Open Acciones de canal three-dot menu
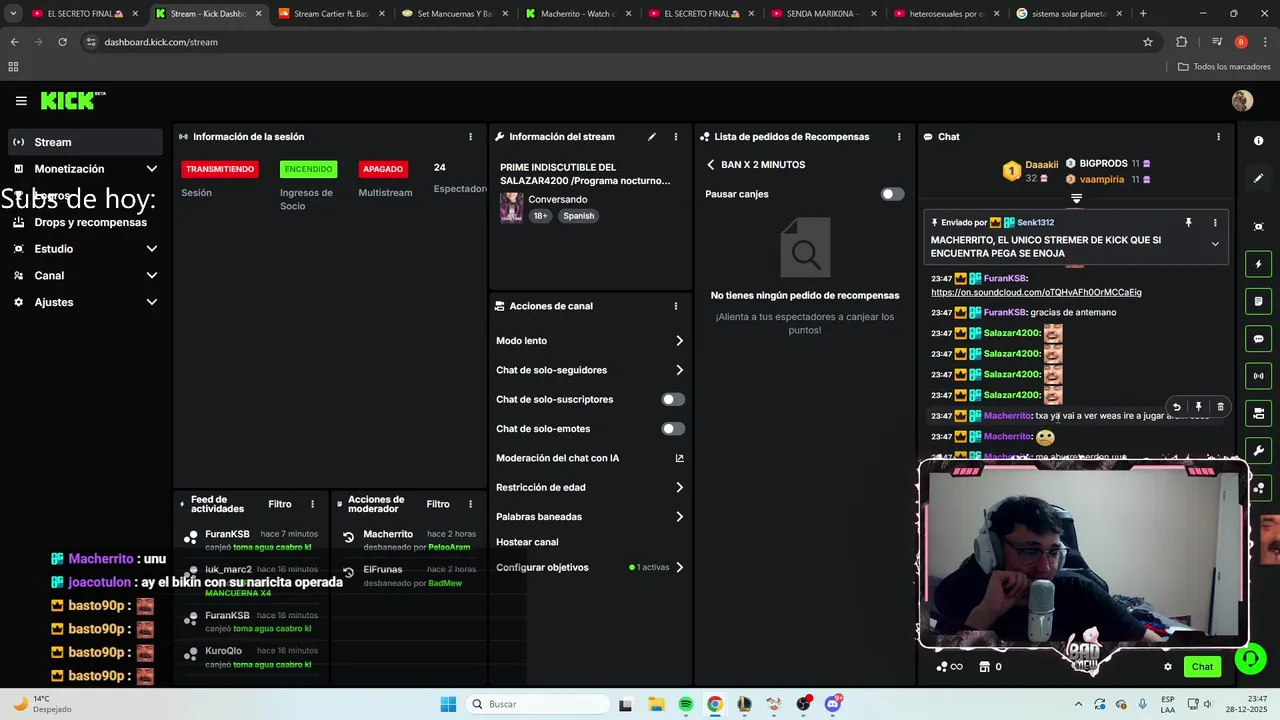The height and width of the screenshot is (720, 1280). pos(676,306)
